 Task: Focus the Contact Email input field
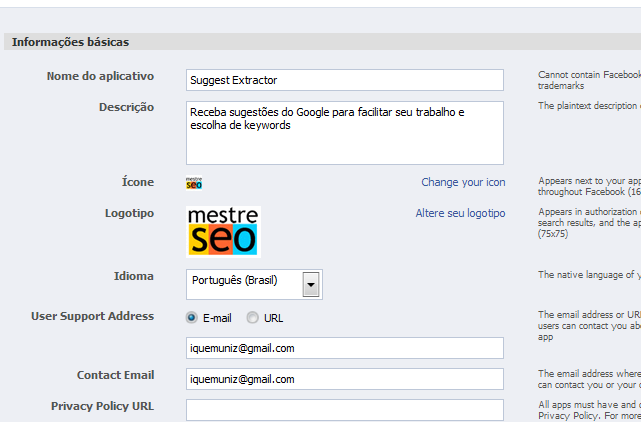pos(344,379)
